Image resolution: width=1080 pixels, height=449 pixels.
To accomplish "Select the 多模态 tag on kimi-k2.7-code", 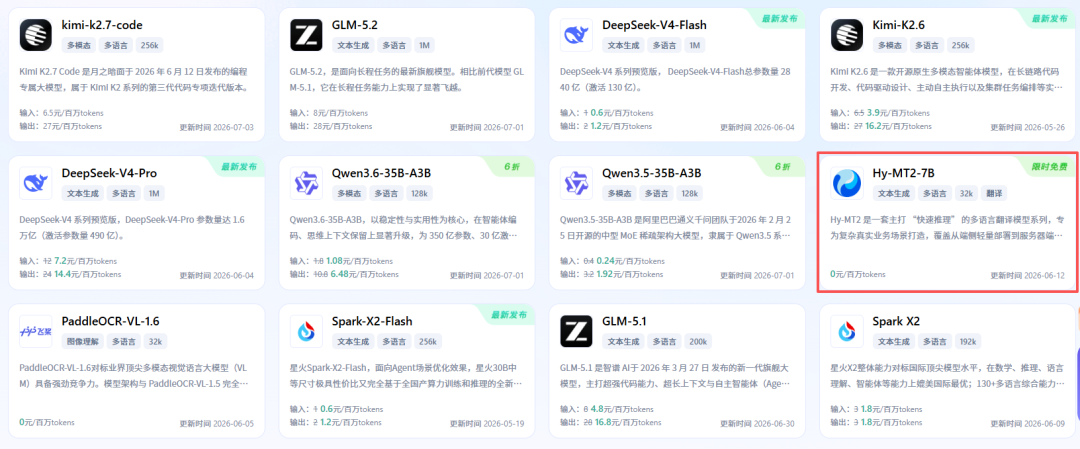I will [x=79, y=45].
